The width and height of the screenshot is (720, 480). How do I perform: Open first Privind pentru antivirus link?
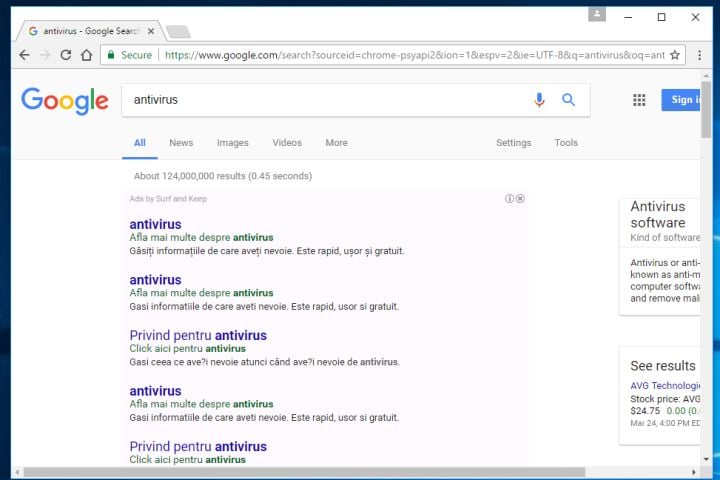[x=198, y=335]
